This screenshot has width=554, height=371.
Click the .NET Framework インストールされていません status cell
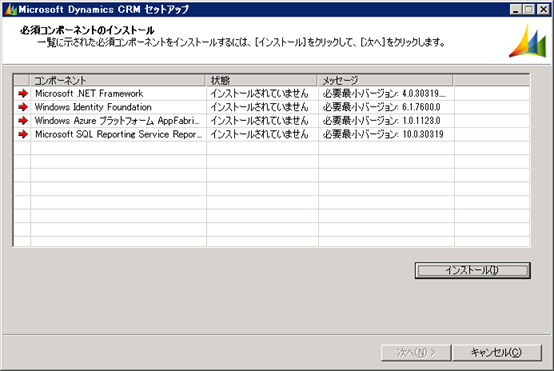coord(262,93)
